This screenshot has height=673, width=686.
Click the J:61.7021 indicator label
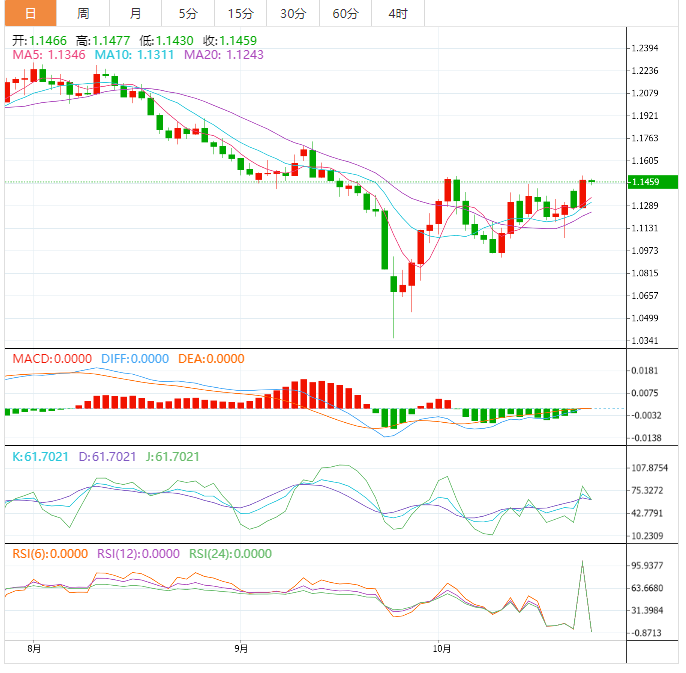click(x=172, y=457)
